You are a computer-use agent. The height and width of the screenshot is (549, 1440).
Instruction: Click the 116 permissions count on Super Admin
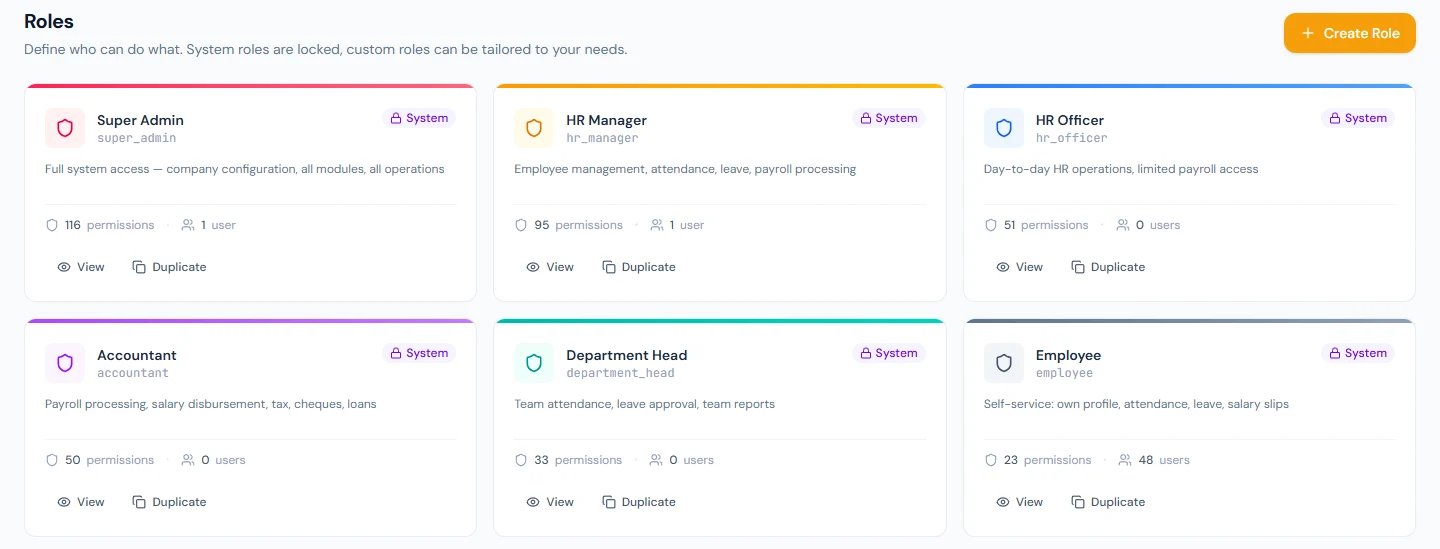point(100,225)
